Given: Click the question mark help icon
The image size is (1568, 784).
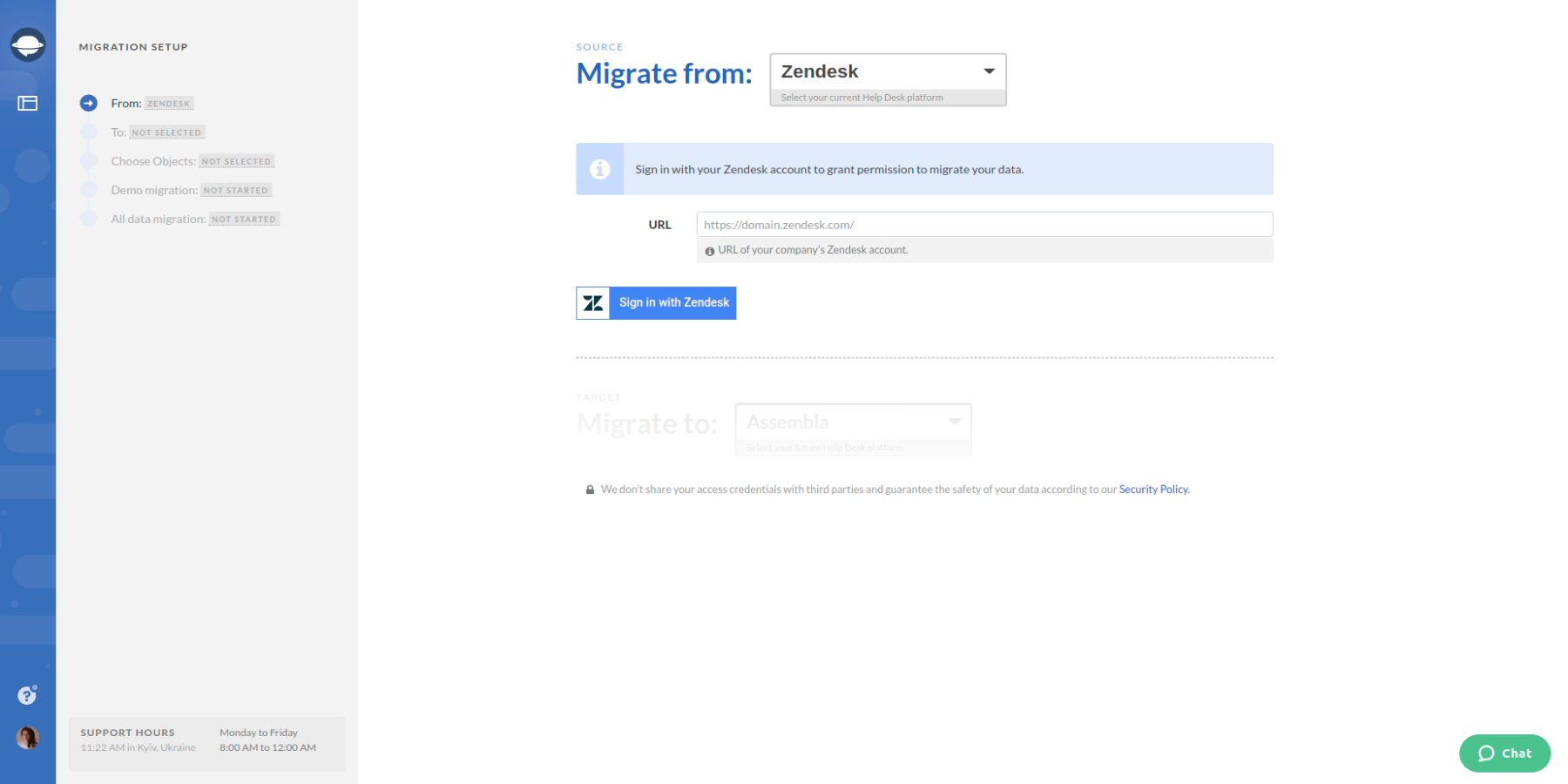Looking at the screenshot, I should pos(26,694).
